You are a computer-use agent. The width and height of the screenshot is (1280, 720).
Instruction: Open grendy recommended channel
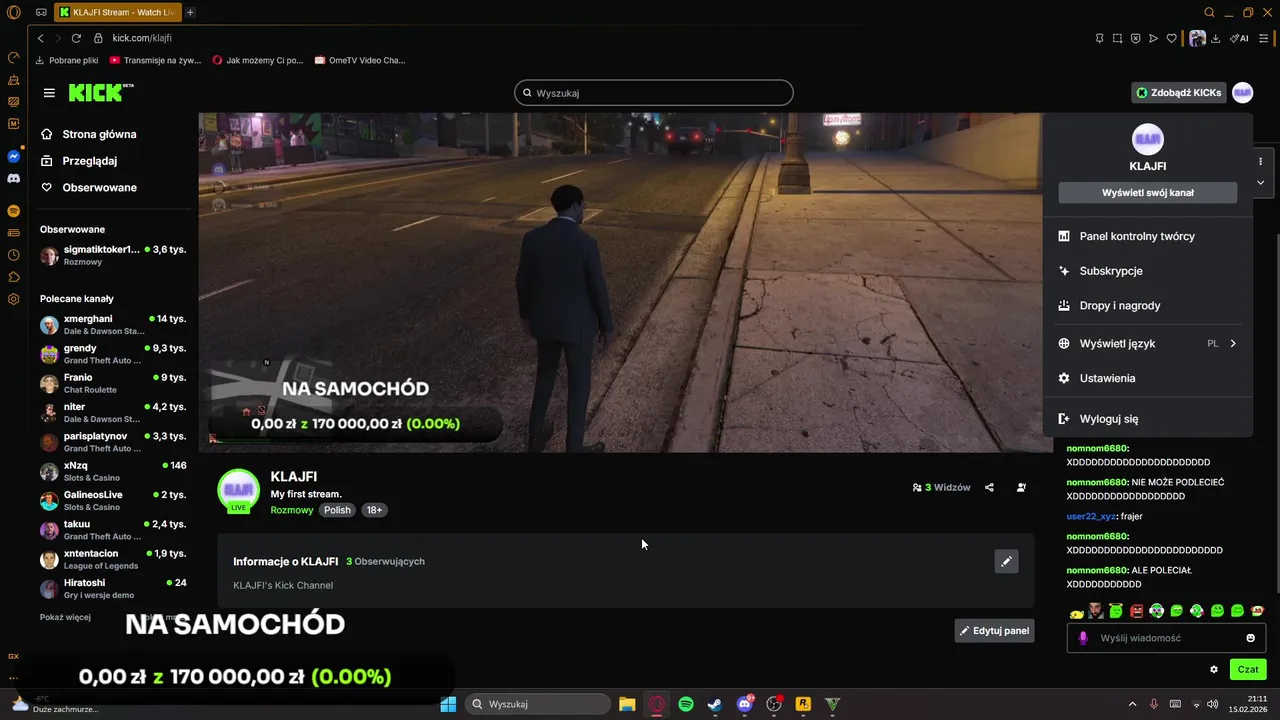[x=113, y=354]
